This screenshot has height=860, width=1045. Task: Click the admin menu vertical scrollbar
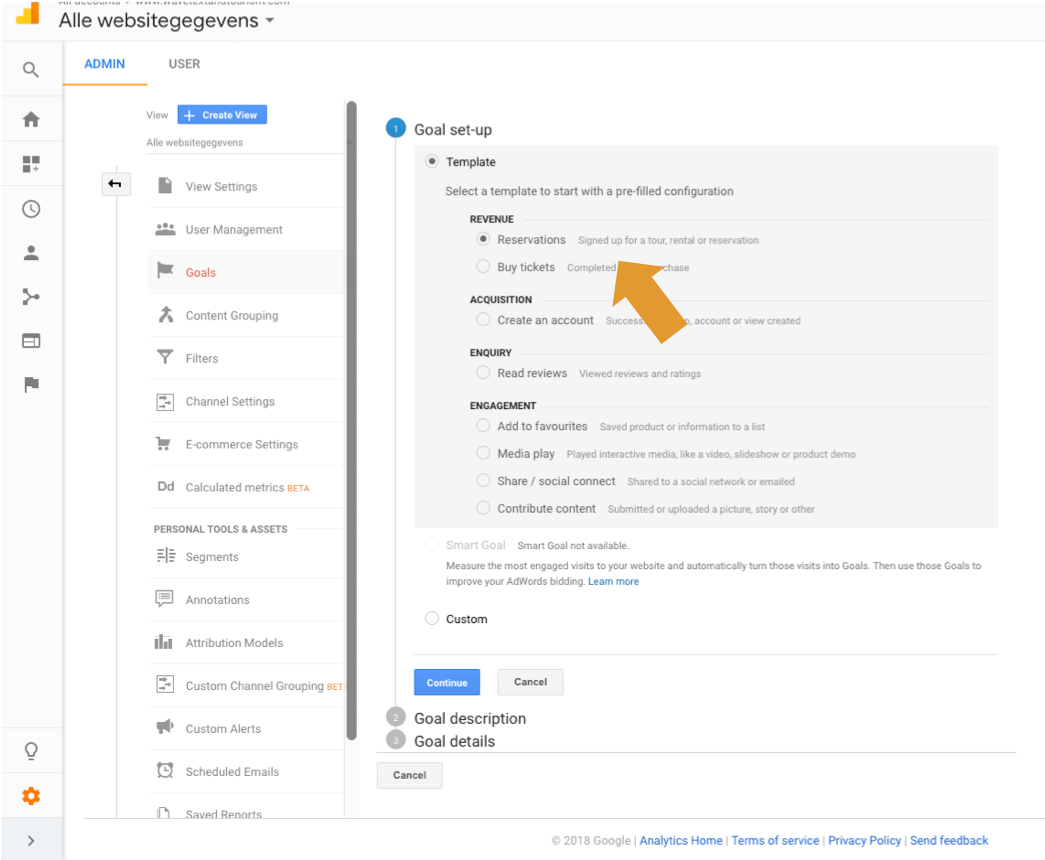point(351,420)
